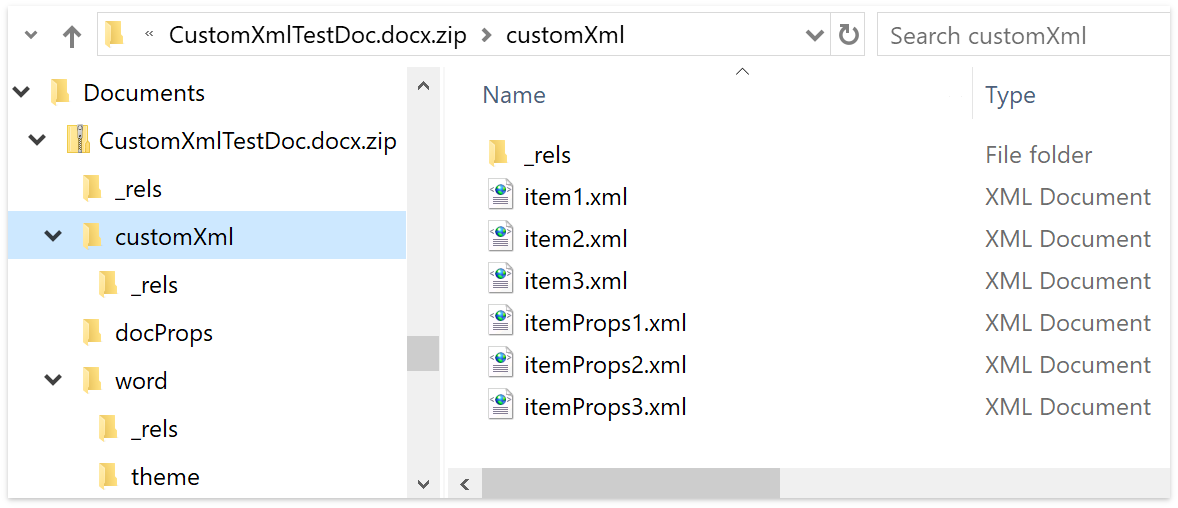Select the item3.xml file icon

pyautogui.click(x=500, y=281)
